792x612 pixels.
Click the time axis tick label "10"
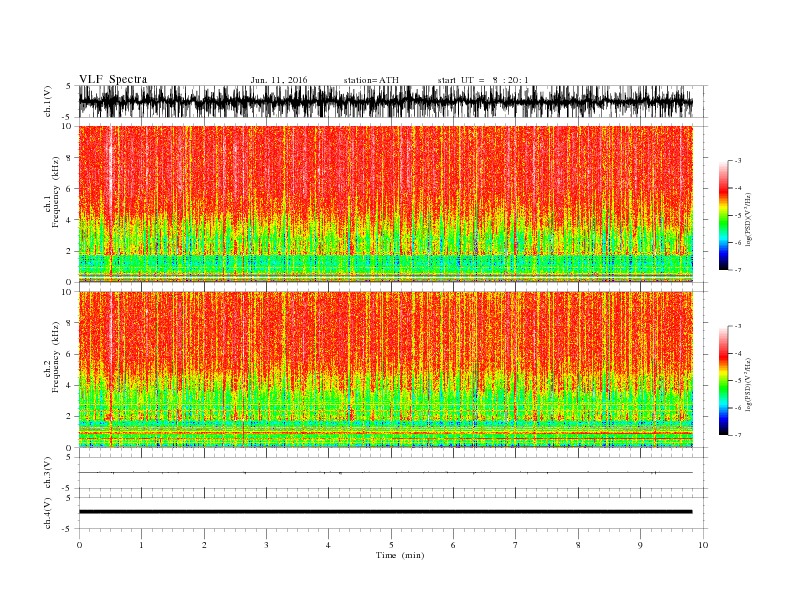tap(703, 545)
